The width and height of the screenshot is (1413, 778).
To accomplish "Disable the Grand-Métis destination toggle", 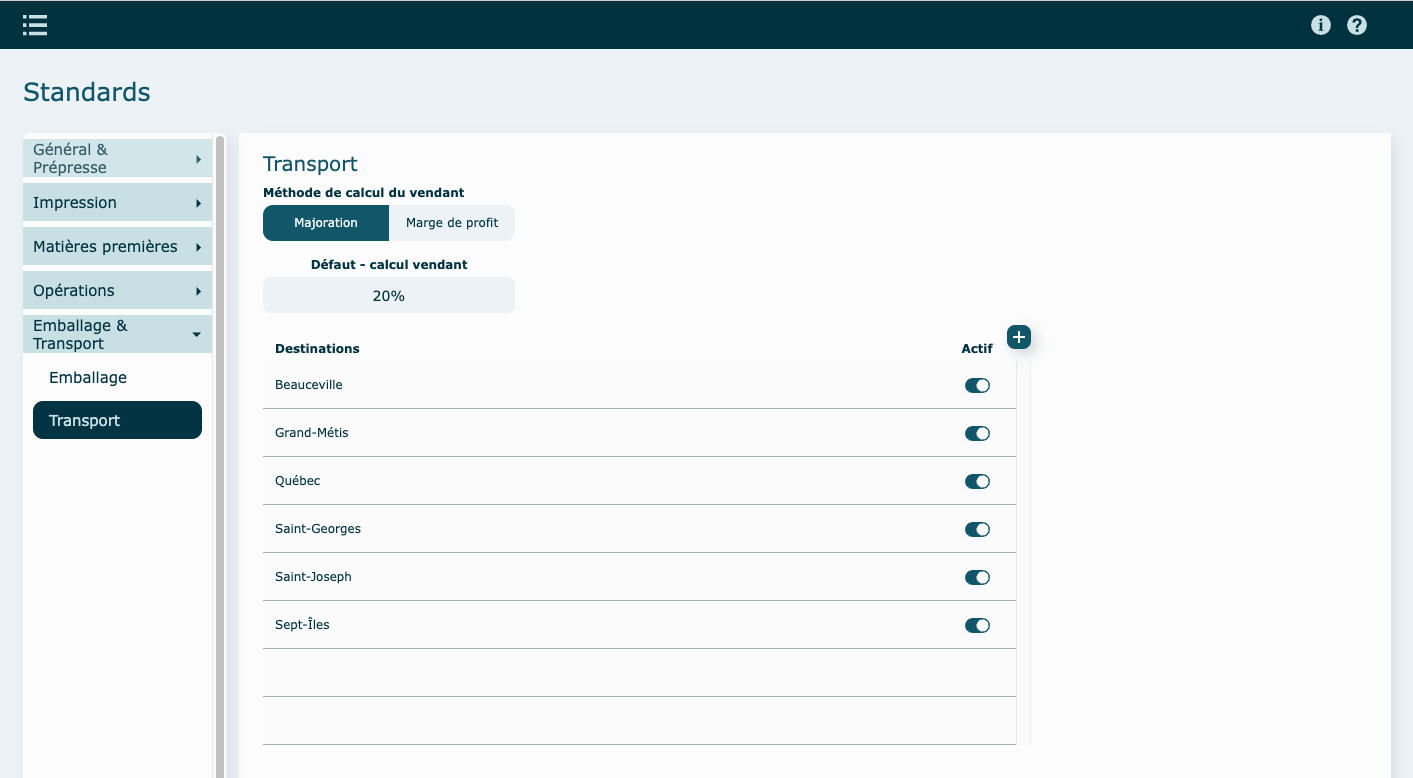I will (977, 433).
